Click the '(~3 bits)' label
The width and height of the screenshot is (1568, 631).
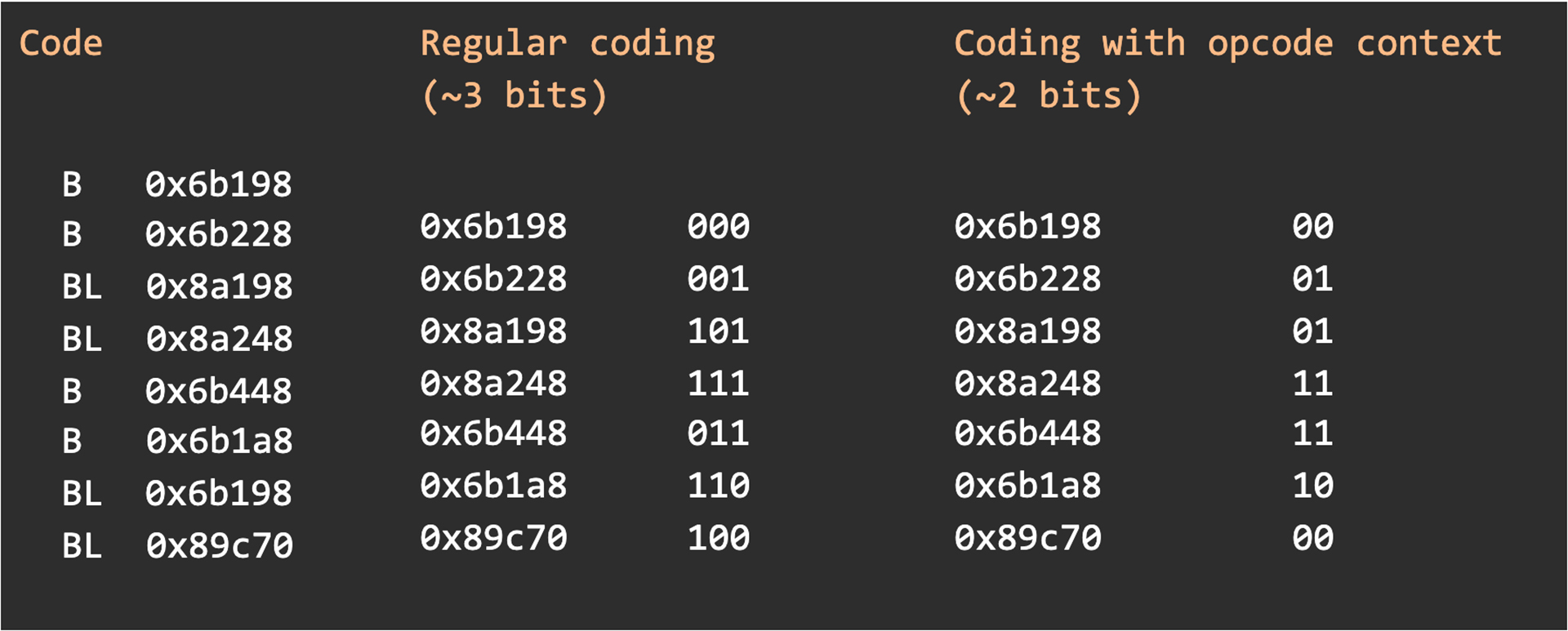pyautogui.click(x=514, y=96)
